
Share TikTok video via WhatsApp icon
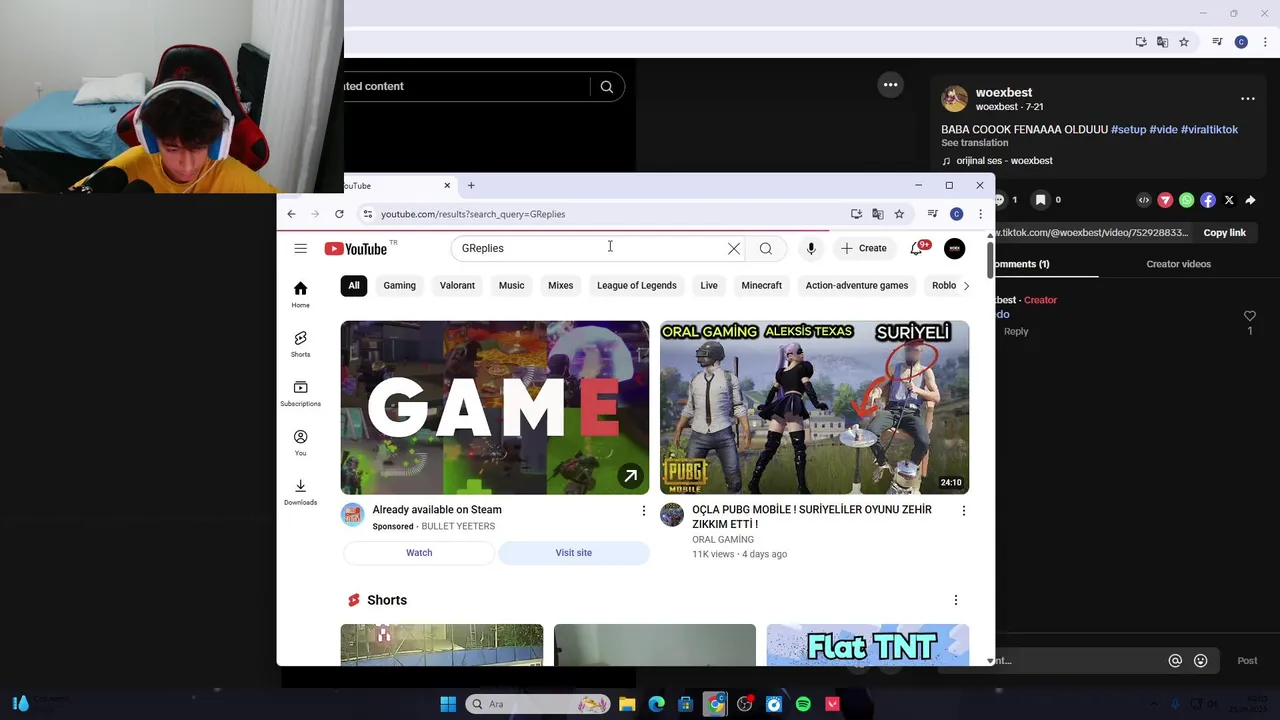(x=1186, y=200)
